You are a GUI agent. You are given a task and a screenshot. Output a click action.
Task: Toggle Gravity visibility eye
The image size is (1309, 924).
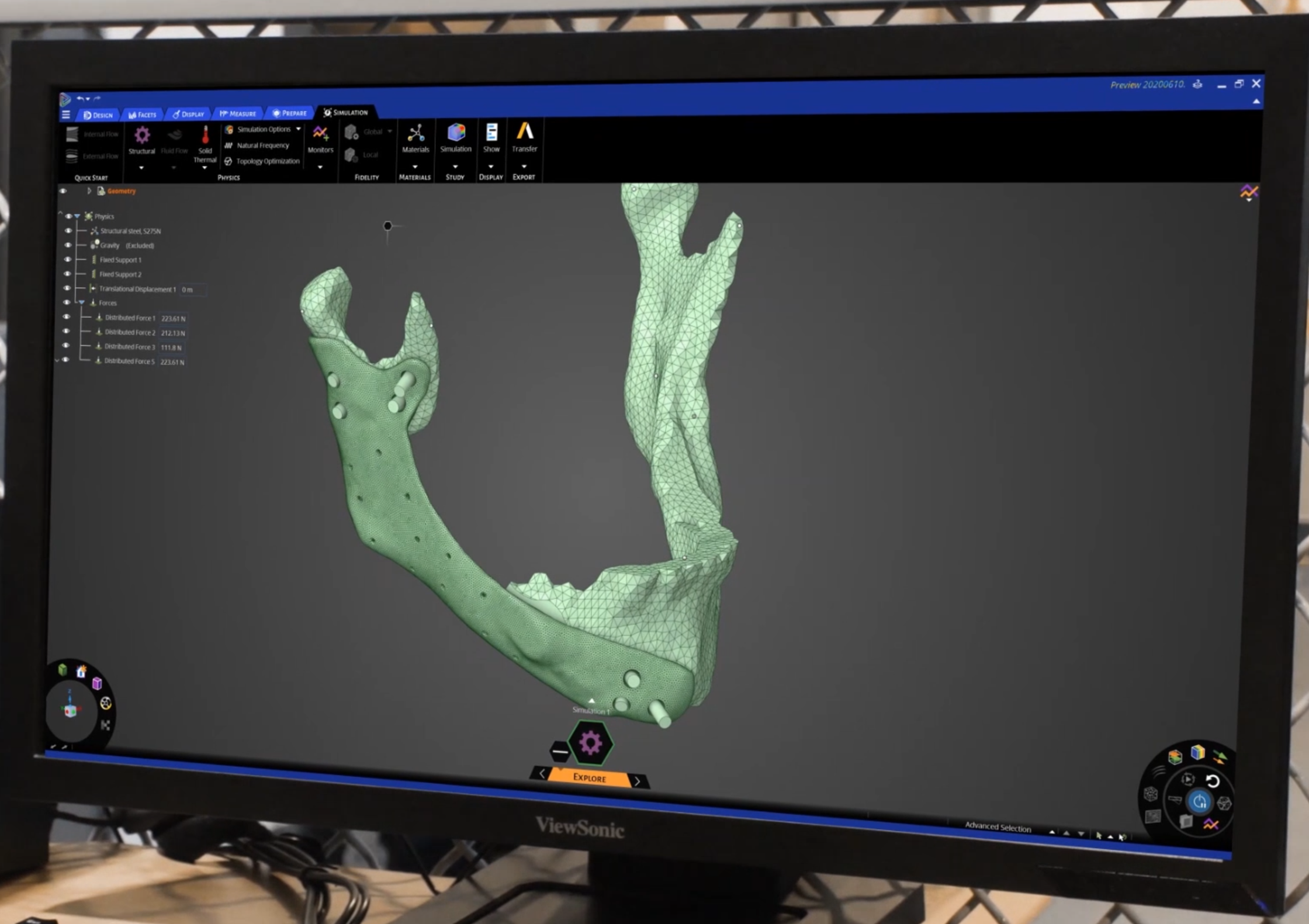[68, 245]
